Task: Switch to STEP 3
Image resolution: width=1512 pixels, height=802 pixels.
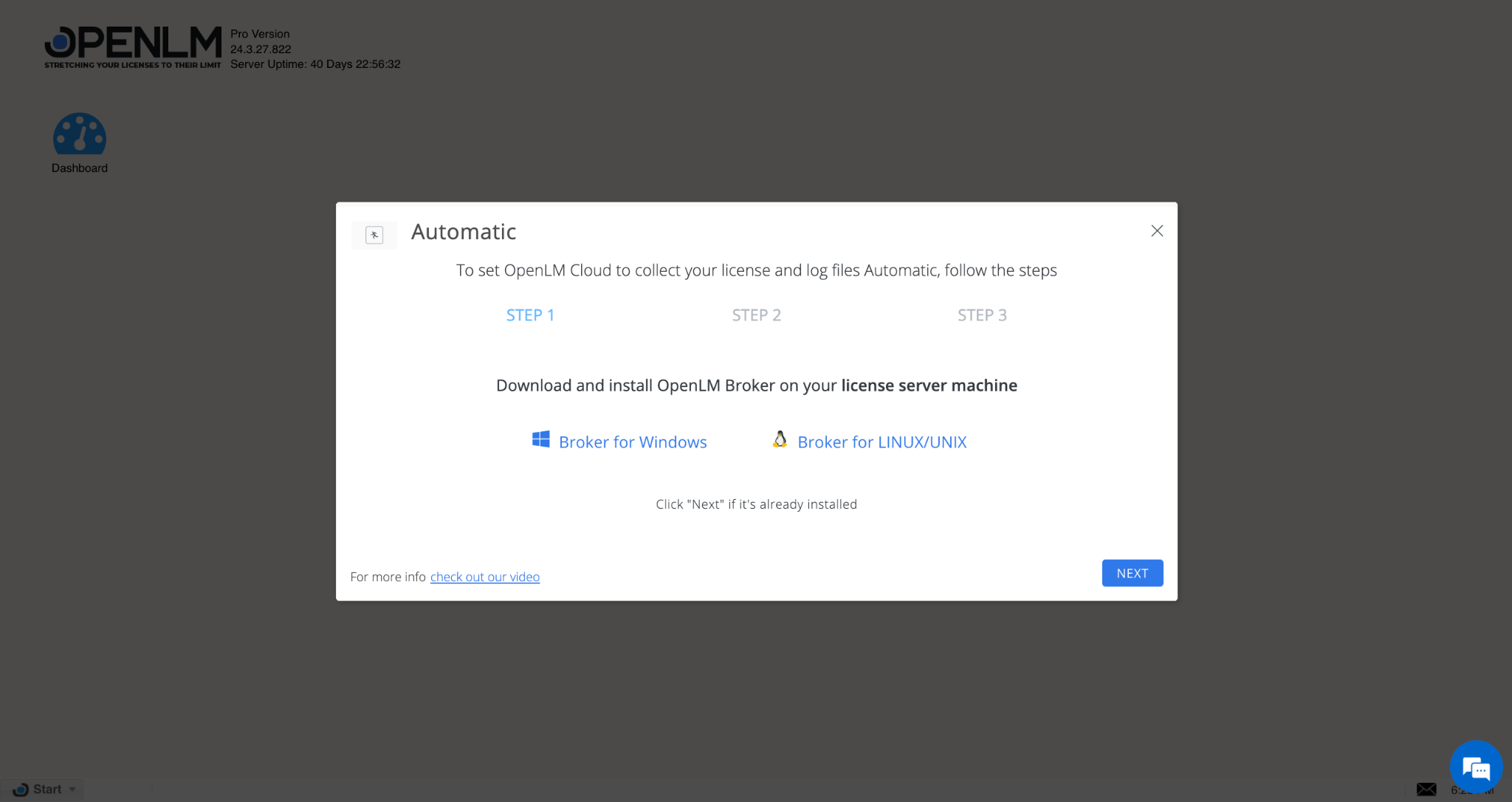Action: [x=982, y=315]
